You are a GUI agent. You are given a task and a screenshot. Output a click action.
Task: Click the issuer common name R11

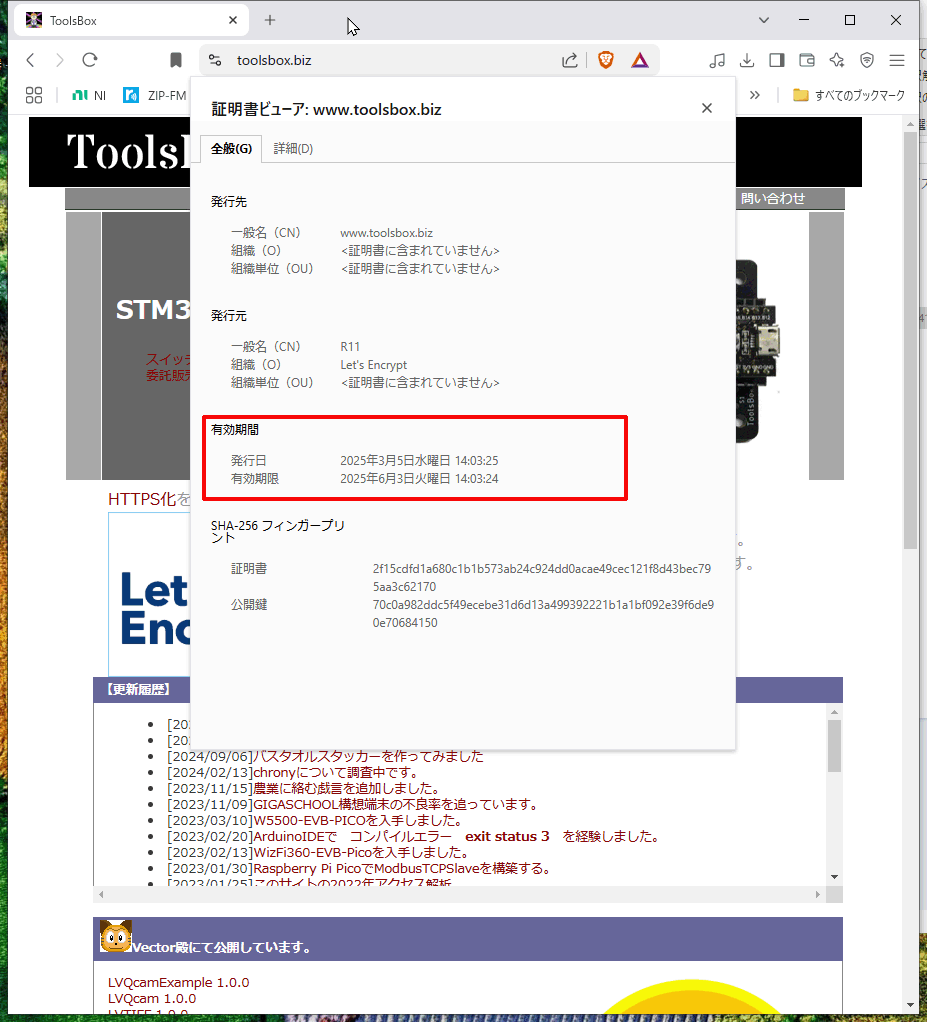pyautogui.click(x=350, y=347)
